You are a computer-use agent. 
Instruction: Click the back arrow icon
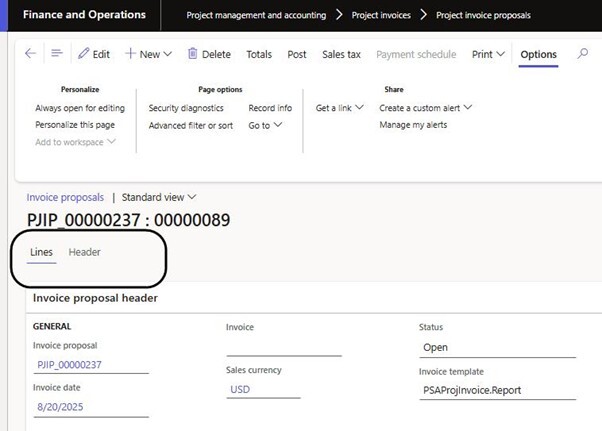click(x=30, y=54)
